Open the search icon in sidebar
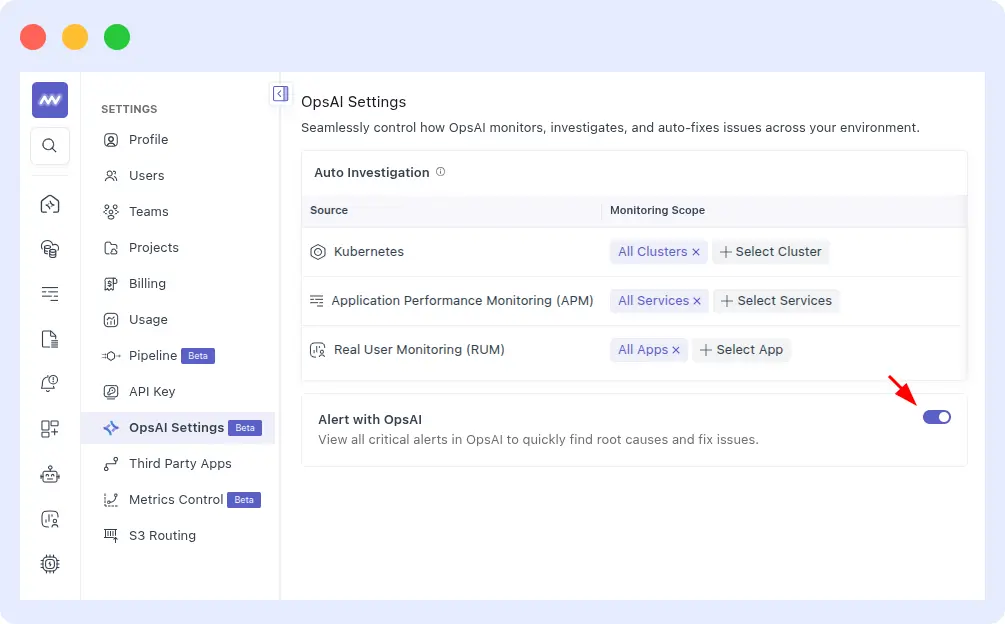The height and width of the screenshot is (624, 1005). (x=50, y=146)
